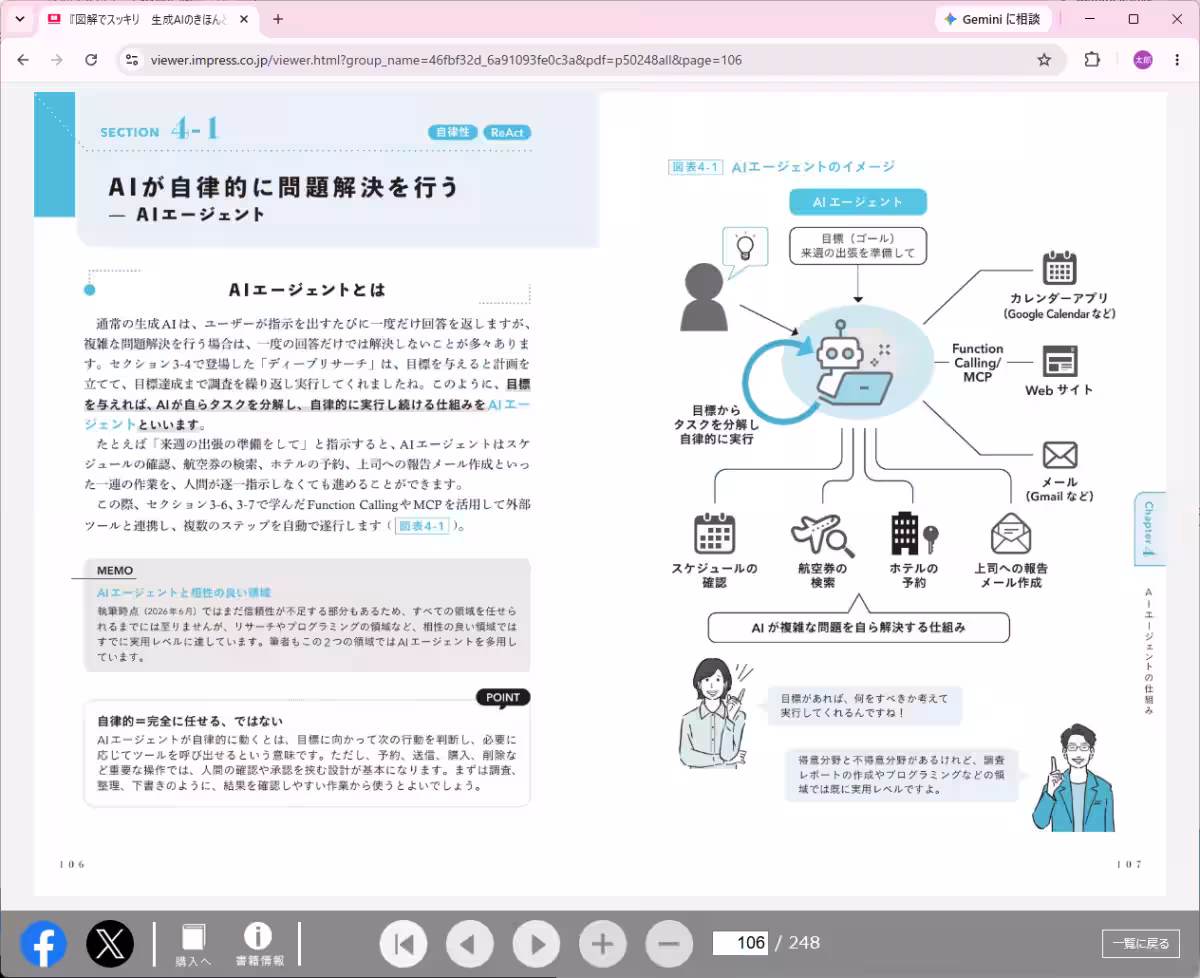Click the Web サイト icon in diagram
The width and height of the screenshot is (1200, 978).
[x=1059, y=361]
